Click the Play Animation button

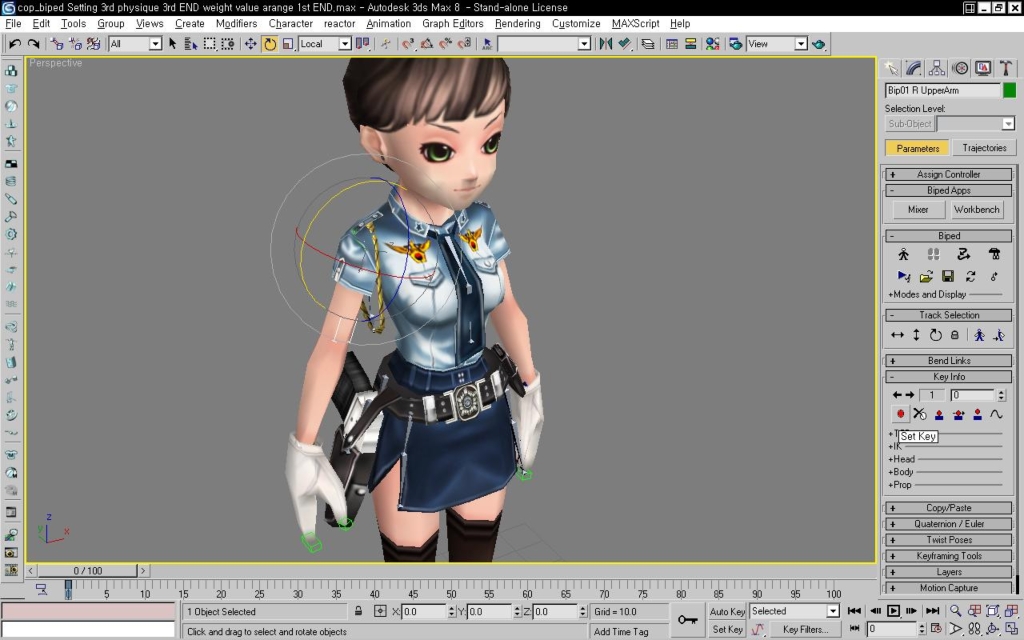click(x=893, y=611)
